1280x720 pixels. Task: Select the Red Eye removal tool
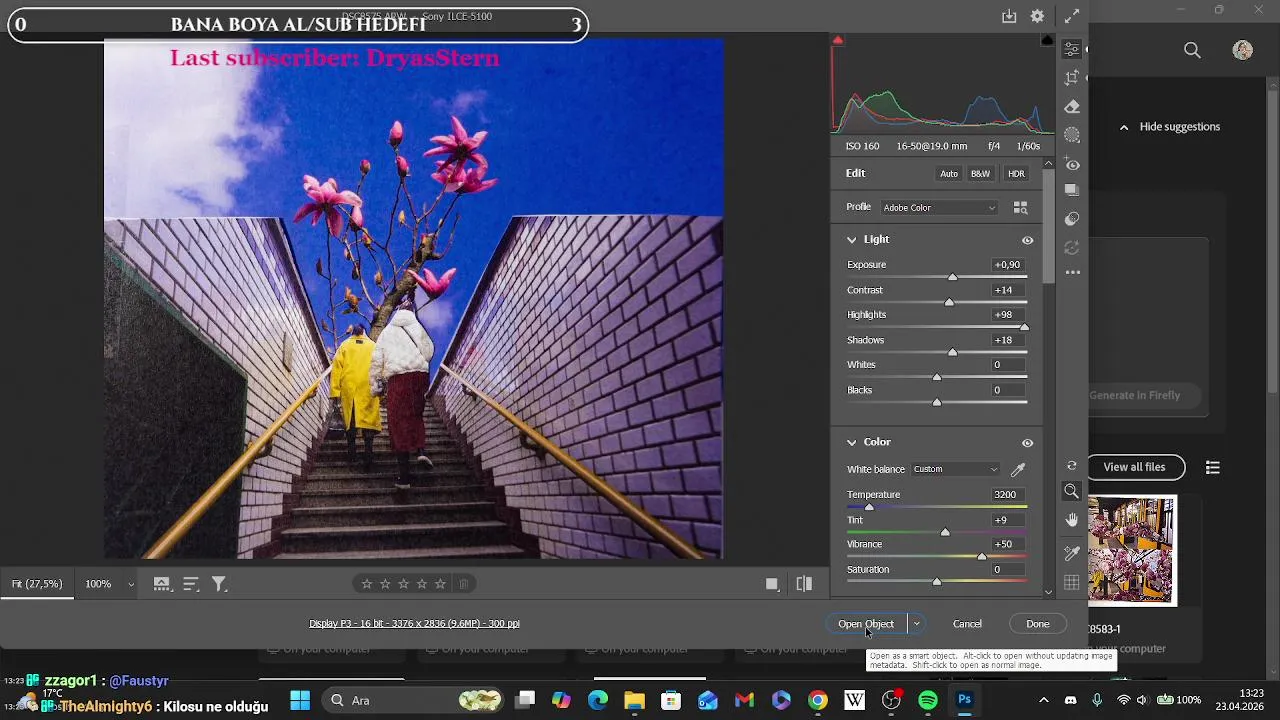1072,163
